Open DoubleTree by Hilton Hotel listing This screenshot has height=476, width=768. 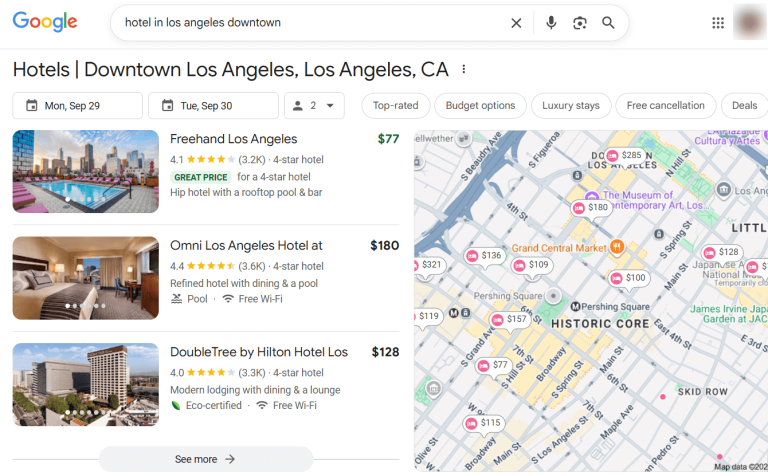[259, 352]
